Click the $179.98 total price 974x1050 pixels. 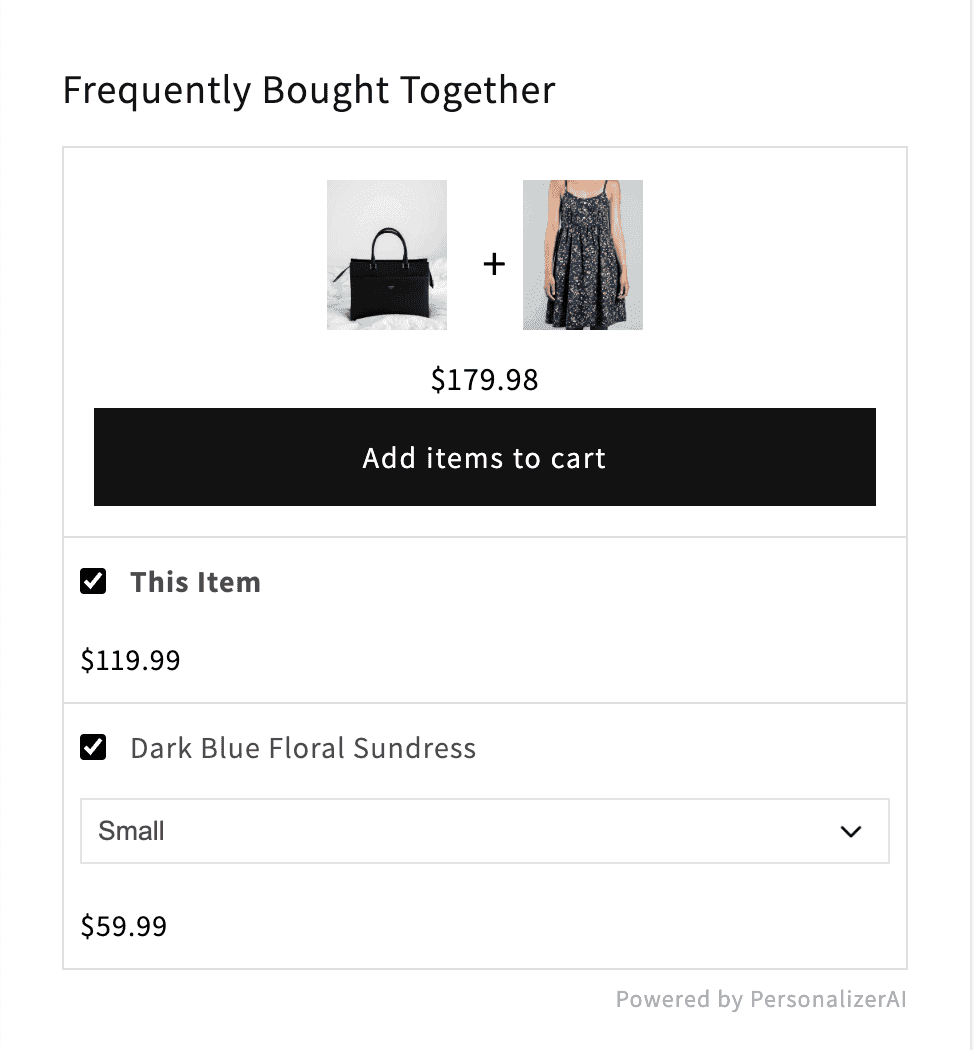[x=484, y=380]
